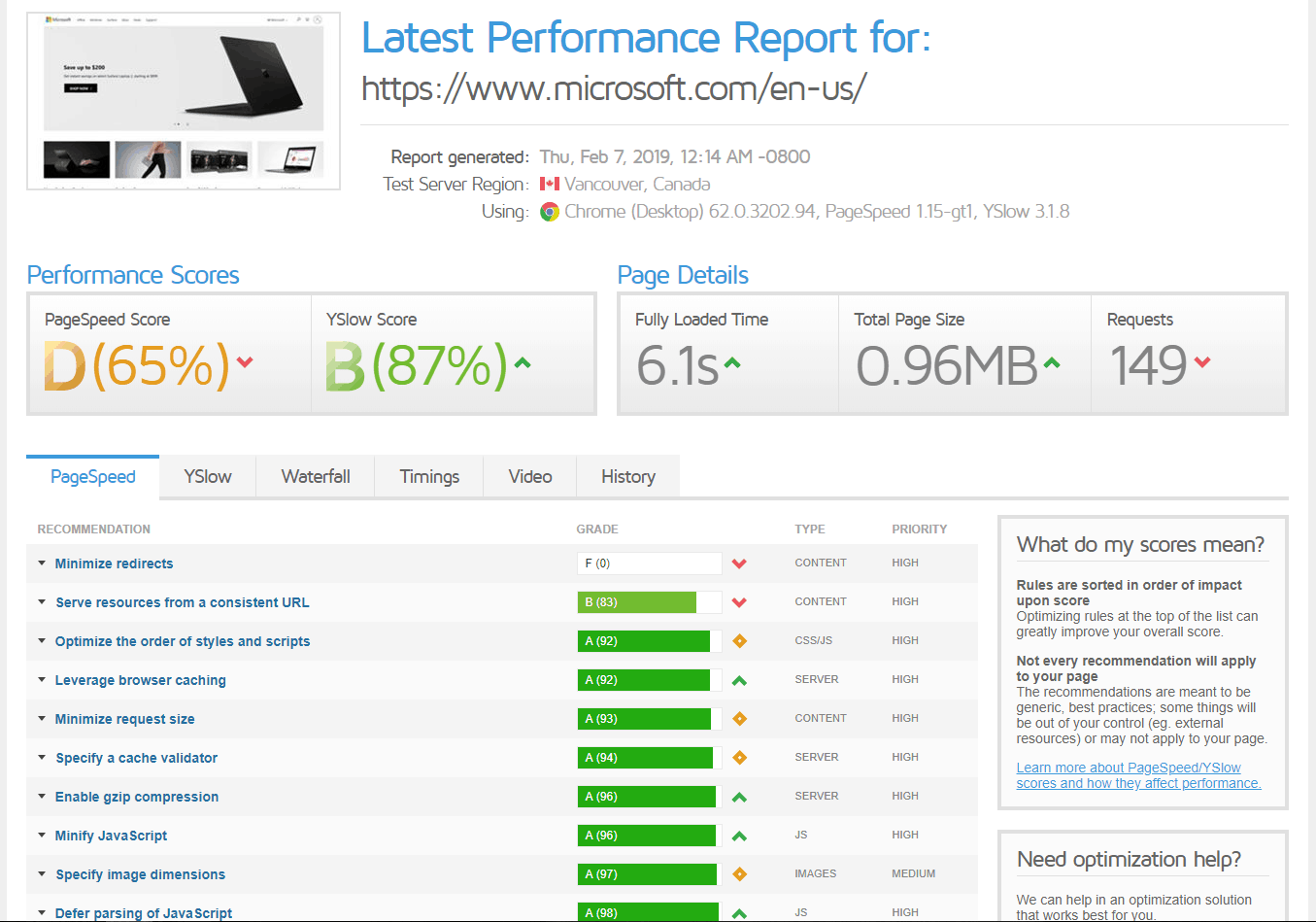Click the A (93) grade bar
Viewport: 1316px width, 922px height.
pos(650,719)
